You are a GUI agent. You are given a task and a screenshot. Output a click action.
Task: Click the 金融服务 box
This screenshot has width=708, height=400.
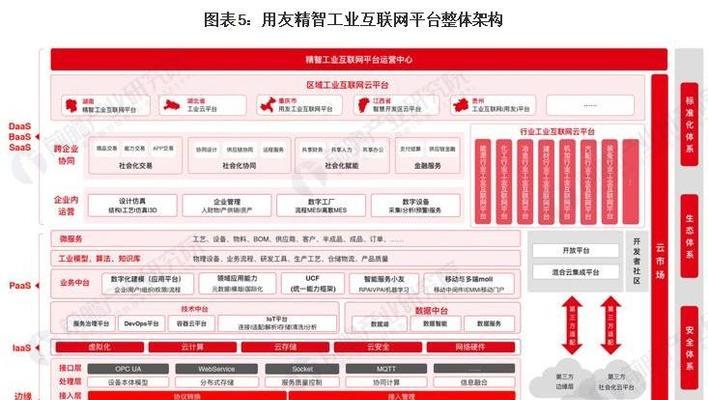click(428, 156)
